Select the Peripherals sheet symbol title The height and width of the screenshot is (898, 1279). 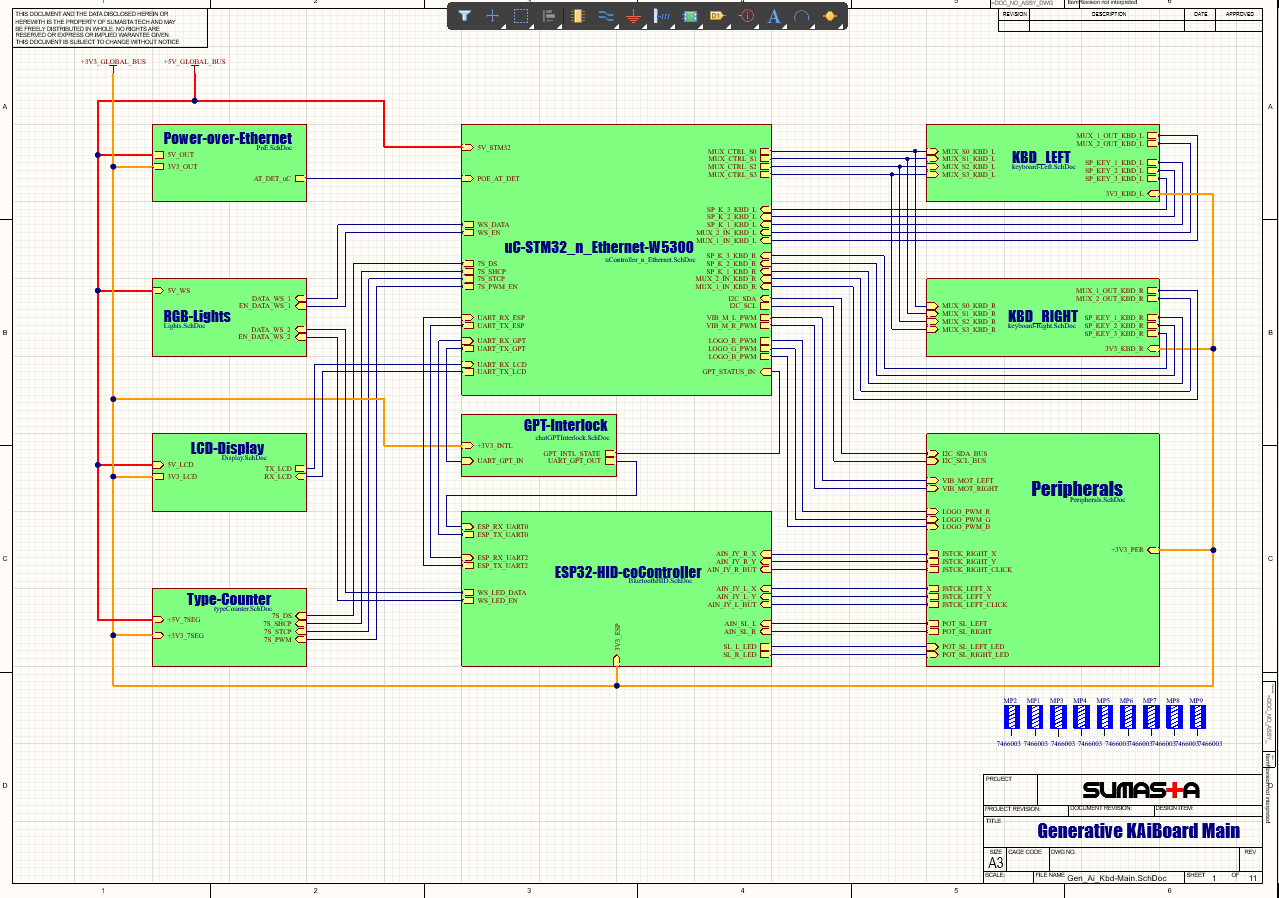pyautogui.click(x=1076, y=489)
